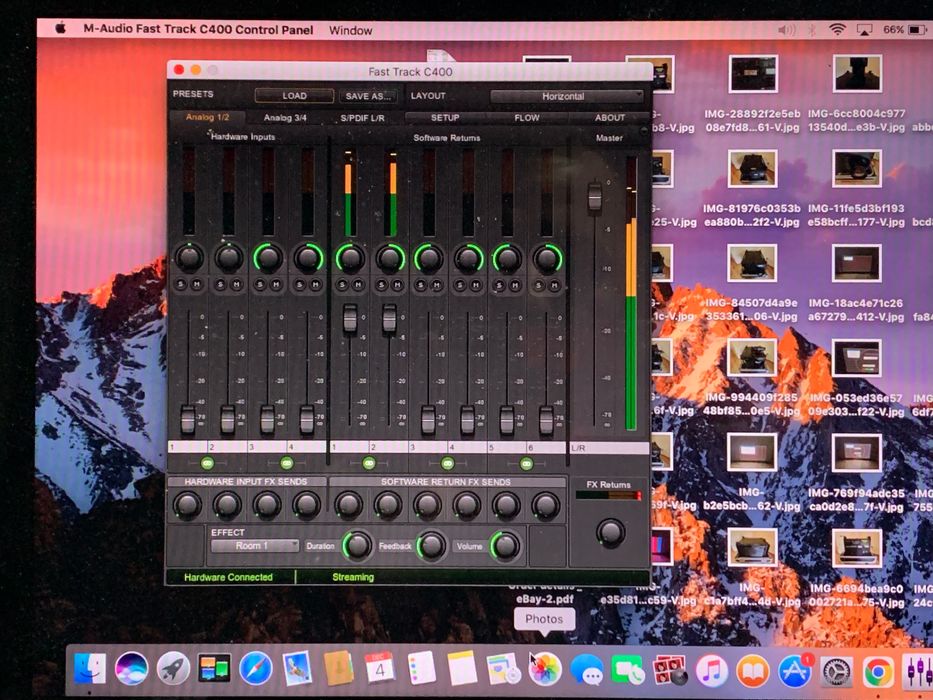Click the last Software Return FX Send knob
The height and width of the screenshot is (700, 933).
[546, 505]
